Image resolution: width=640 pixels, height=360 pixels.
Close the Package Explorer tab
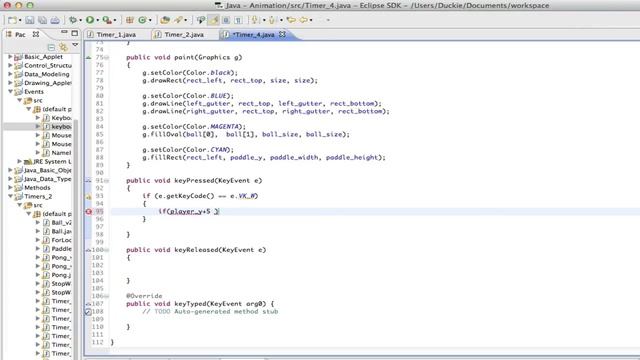pyautogui.click(x=36, y=34)
